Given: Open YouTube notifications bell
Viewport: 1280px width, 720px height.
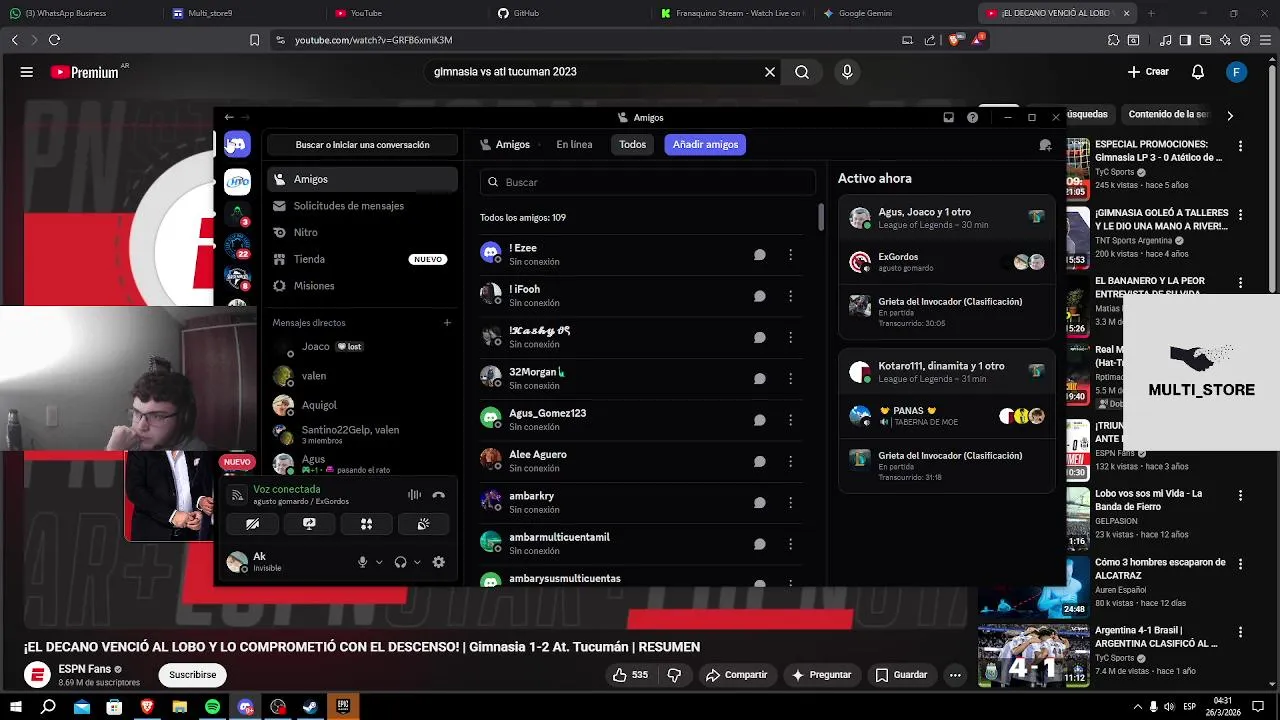Looking at the screenshot, I should coord(1198,72).
